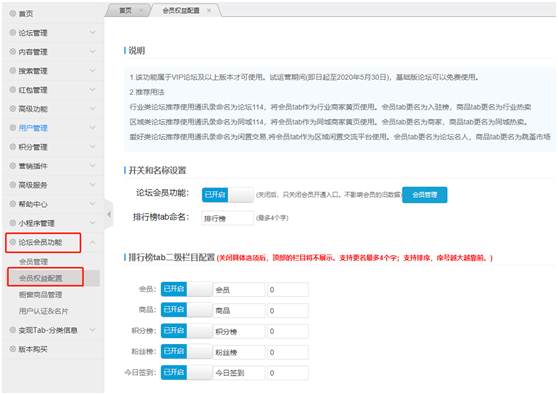
Task: Click the circle icon beside 首页 in sidebar
Action: click(13, 14)
